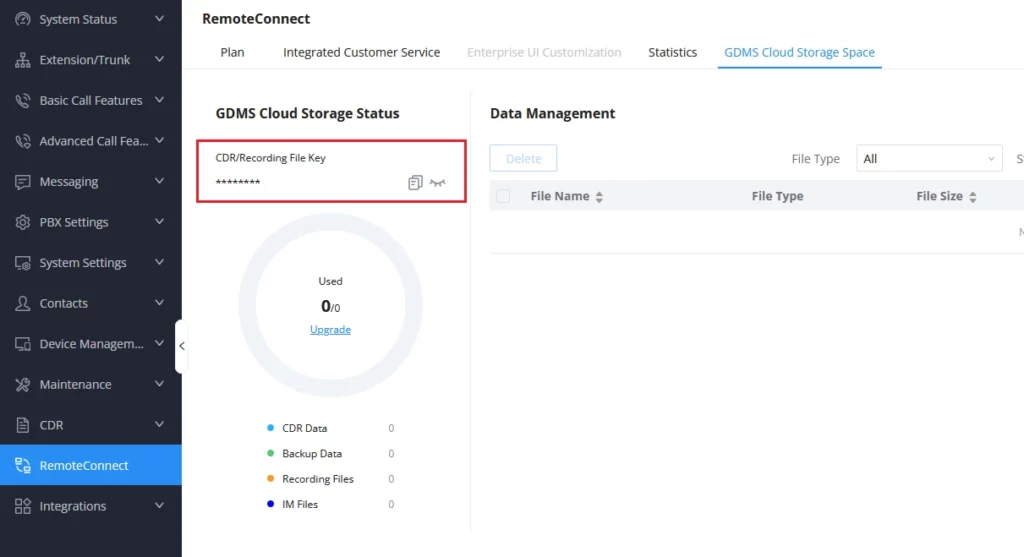The width and height of the screenshot is (1024, 557).
Task: Click the PBX Settings gear icon
Action: (x=22, y=222)
